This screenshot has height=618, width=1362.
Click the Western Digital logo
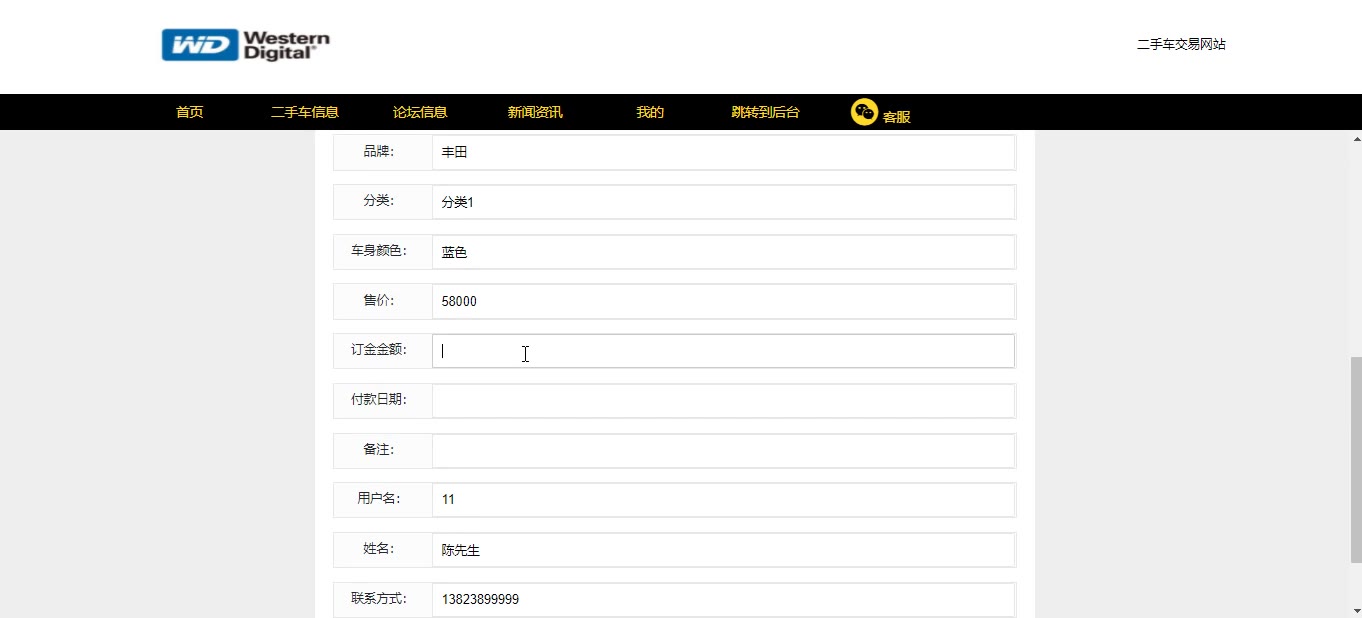(x=245, y=45)
